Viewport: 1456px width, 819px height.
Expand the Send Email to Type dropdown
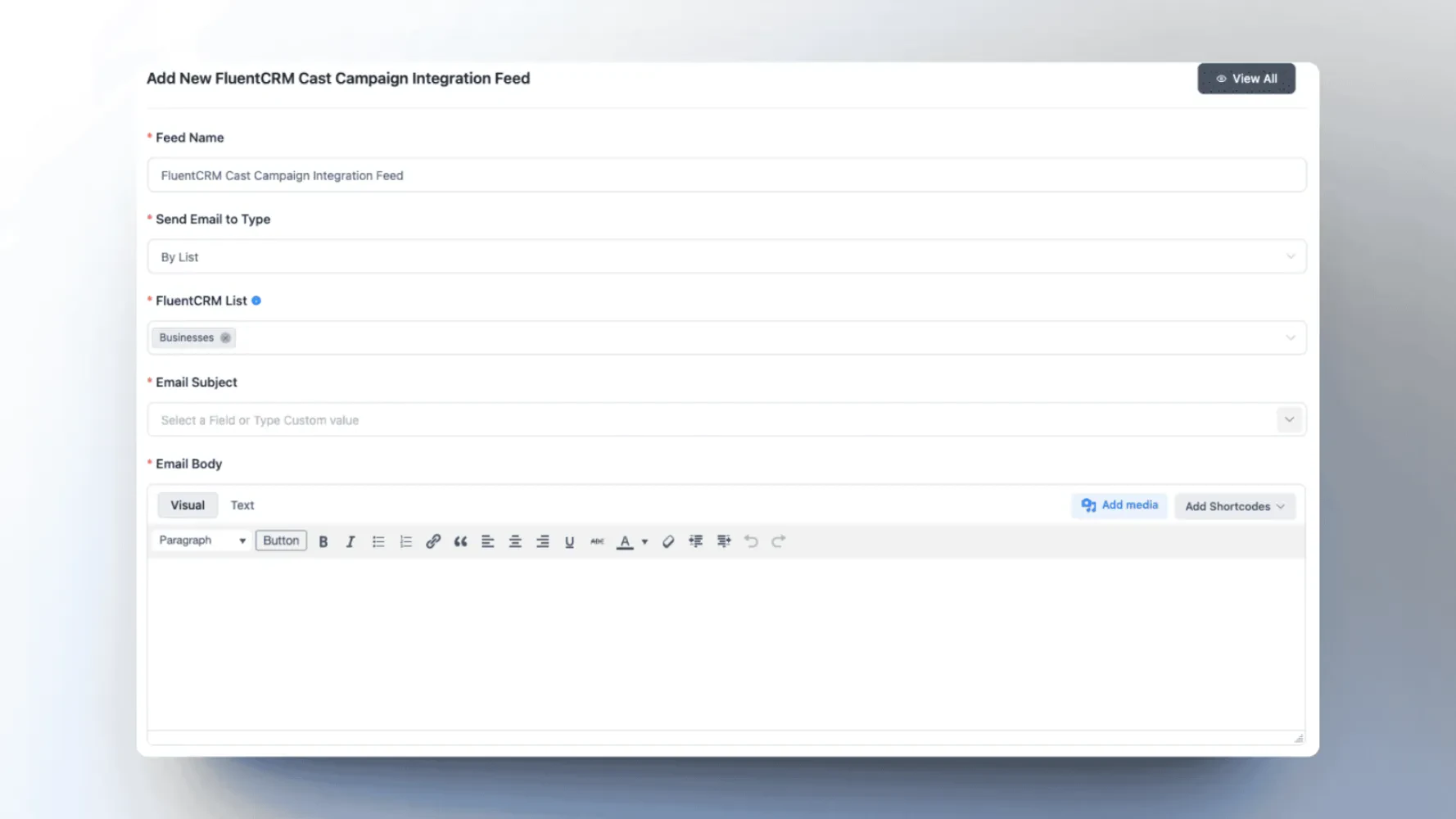coord(1291,256)
